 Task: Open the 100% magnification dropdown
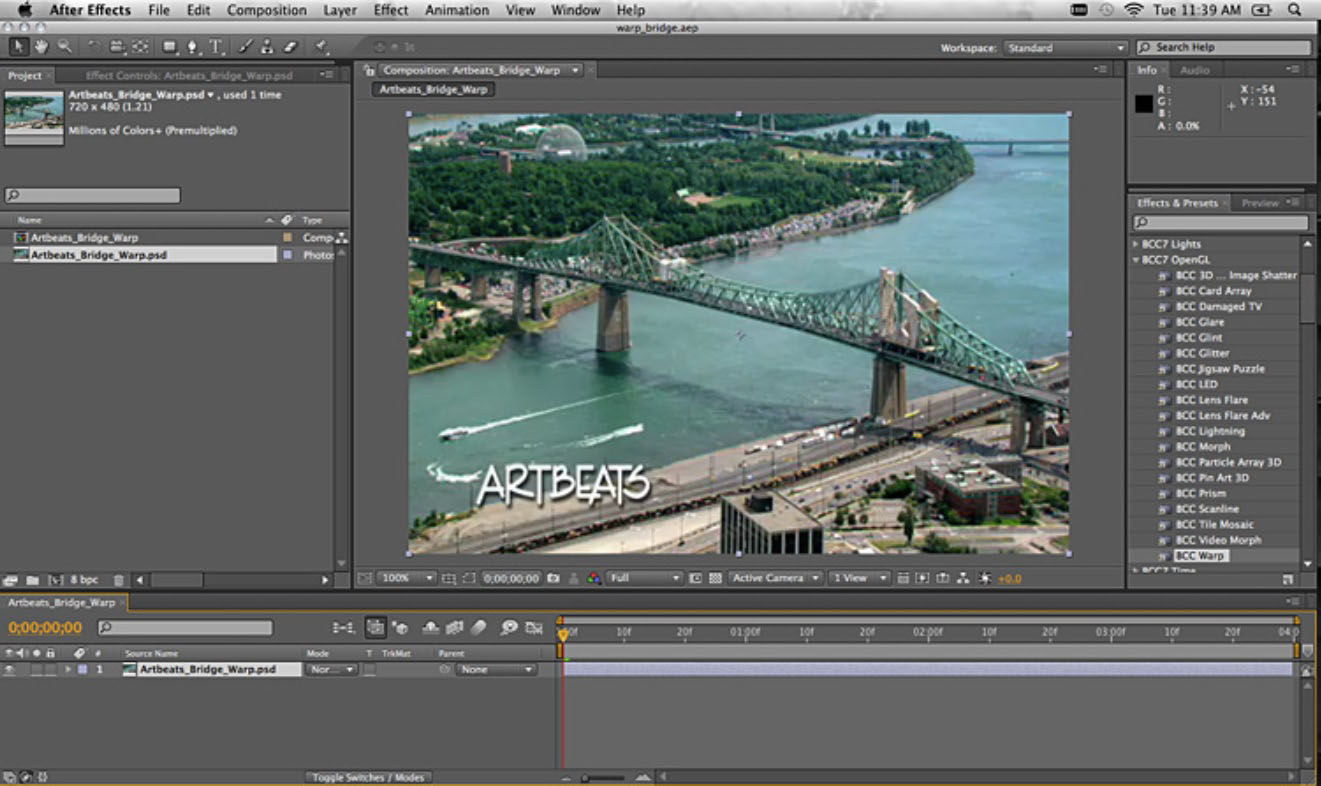click(x=407, y=578)
